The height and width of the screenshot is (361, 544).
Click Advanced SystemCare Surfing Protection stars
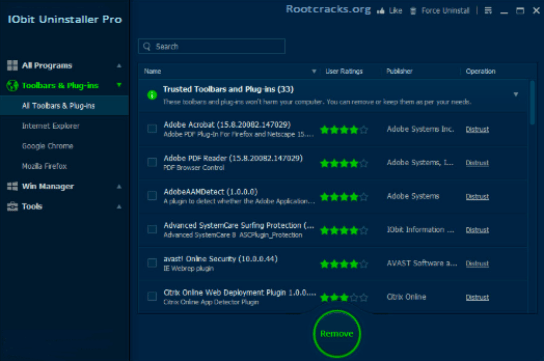[x=344, y=230]
